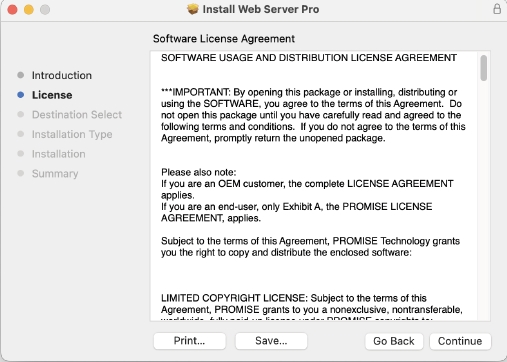
Task: Click the bullet beside Installation Type
Action: click(x=21, y=134)
